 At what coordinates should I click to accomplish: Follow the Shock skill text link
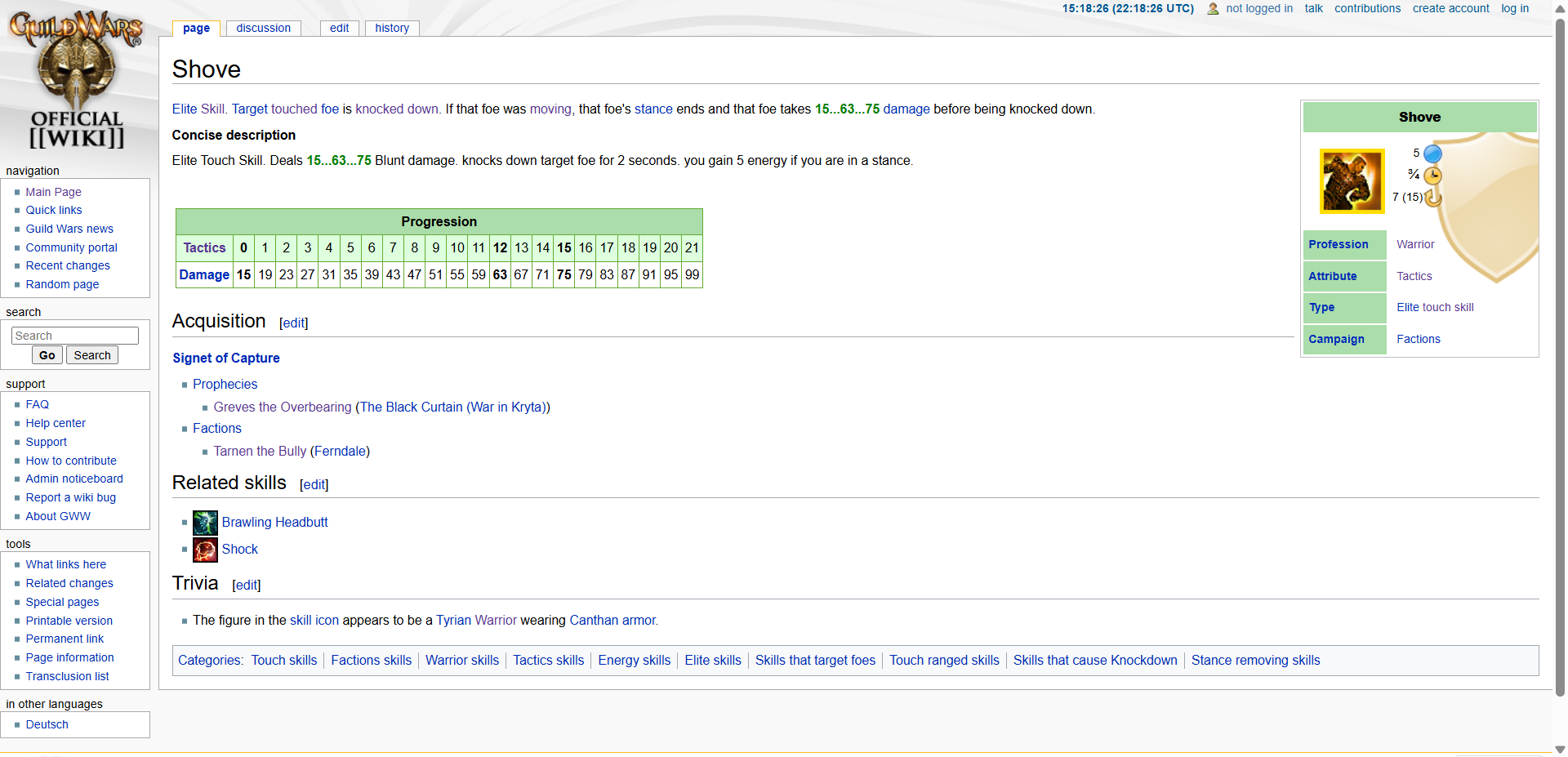point(240,550)
